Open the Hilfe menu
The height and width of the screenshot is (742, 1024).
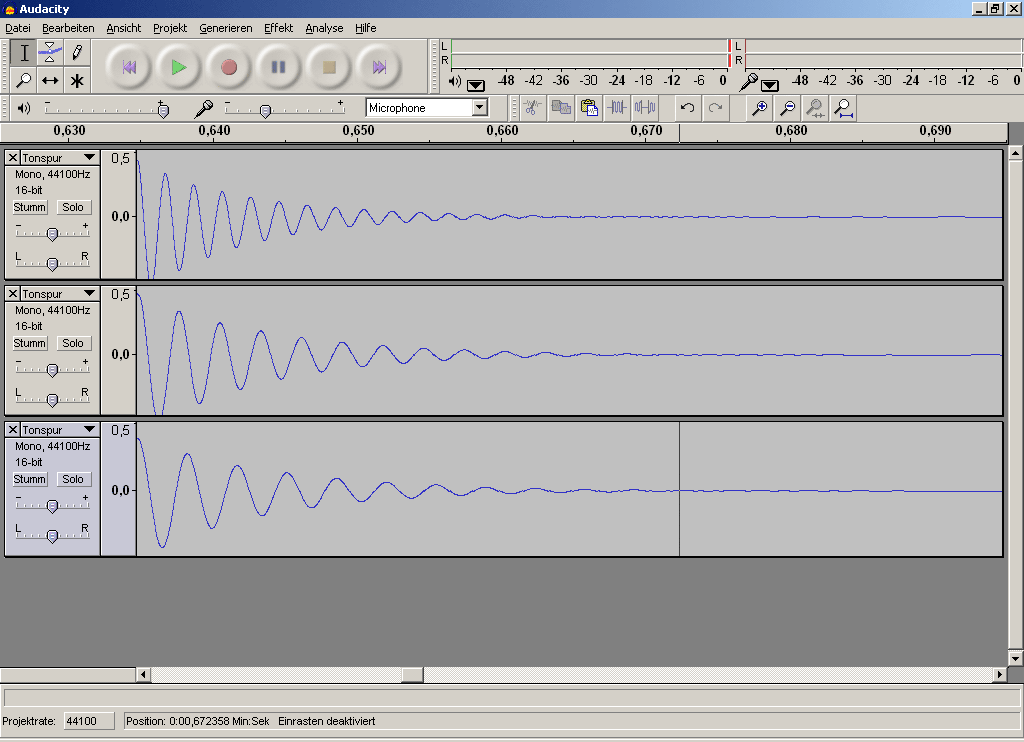tap(365, 28)
